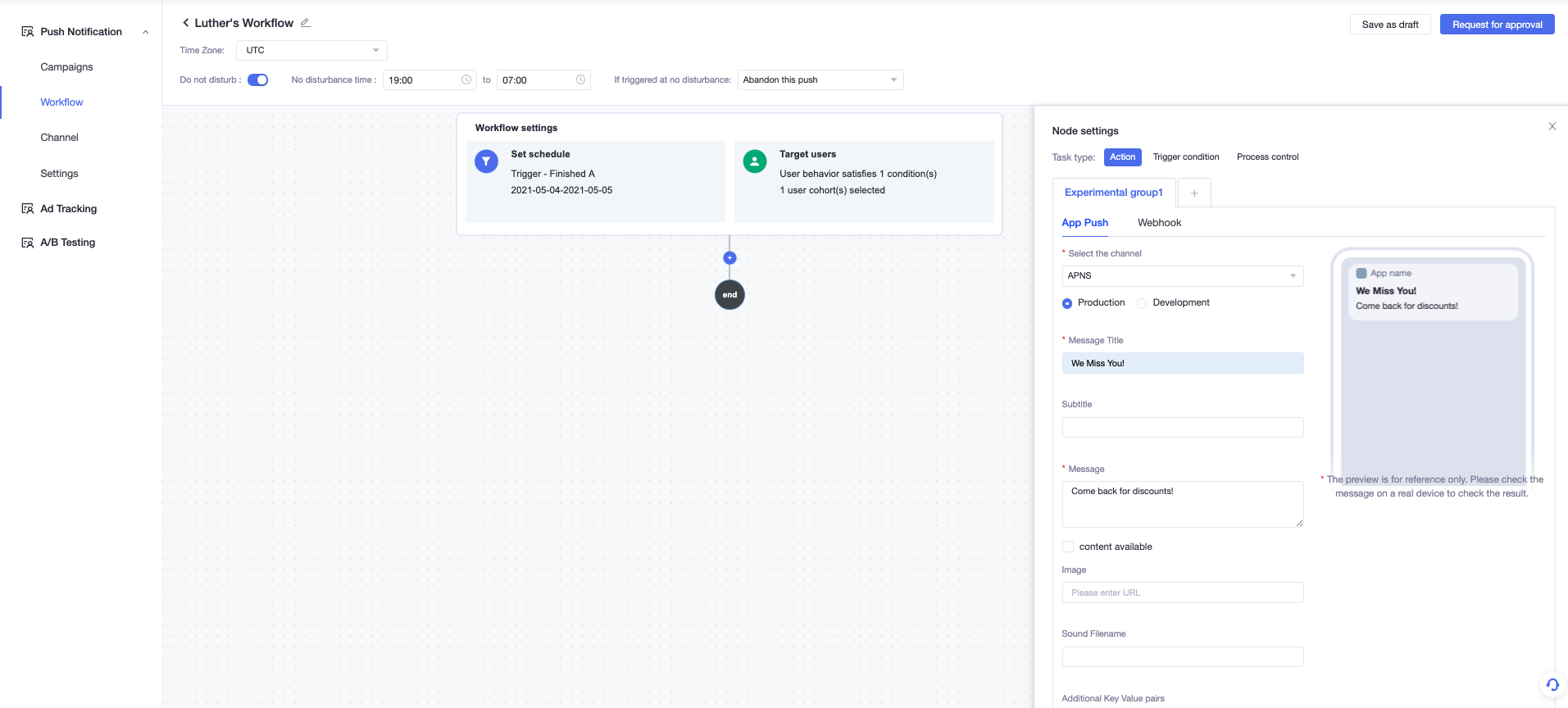
Task: Select the Production radio button
Action: click(x=1067, y=303)
